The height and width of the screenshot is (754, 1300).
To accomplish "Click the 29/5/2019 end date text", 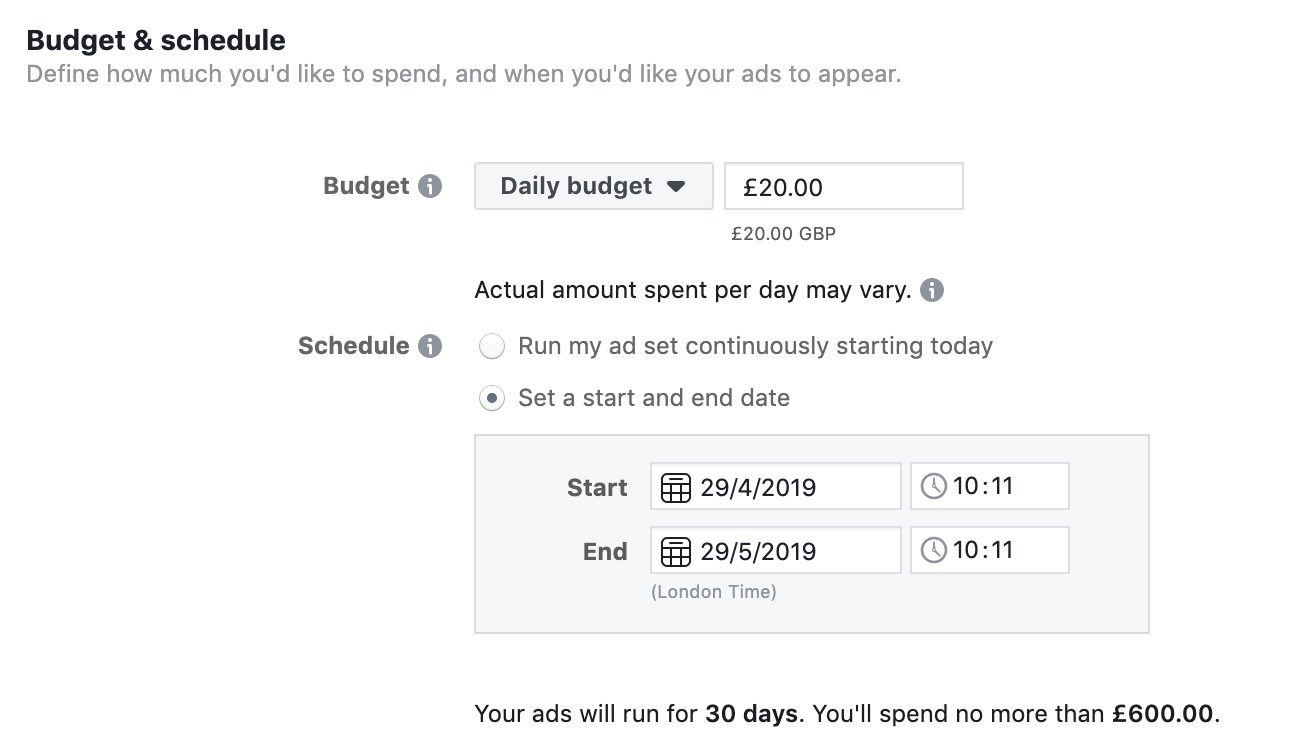I will point(758,551).
